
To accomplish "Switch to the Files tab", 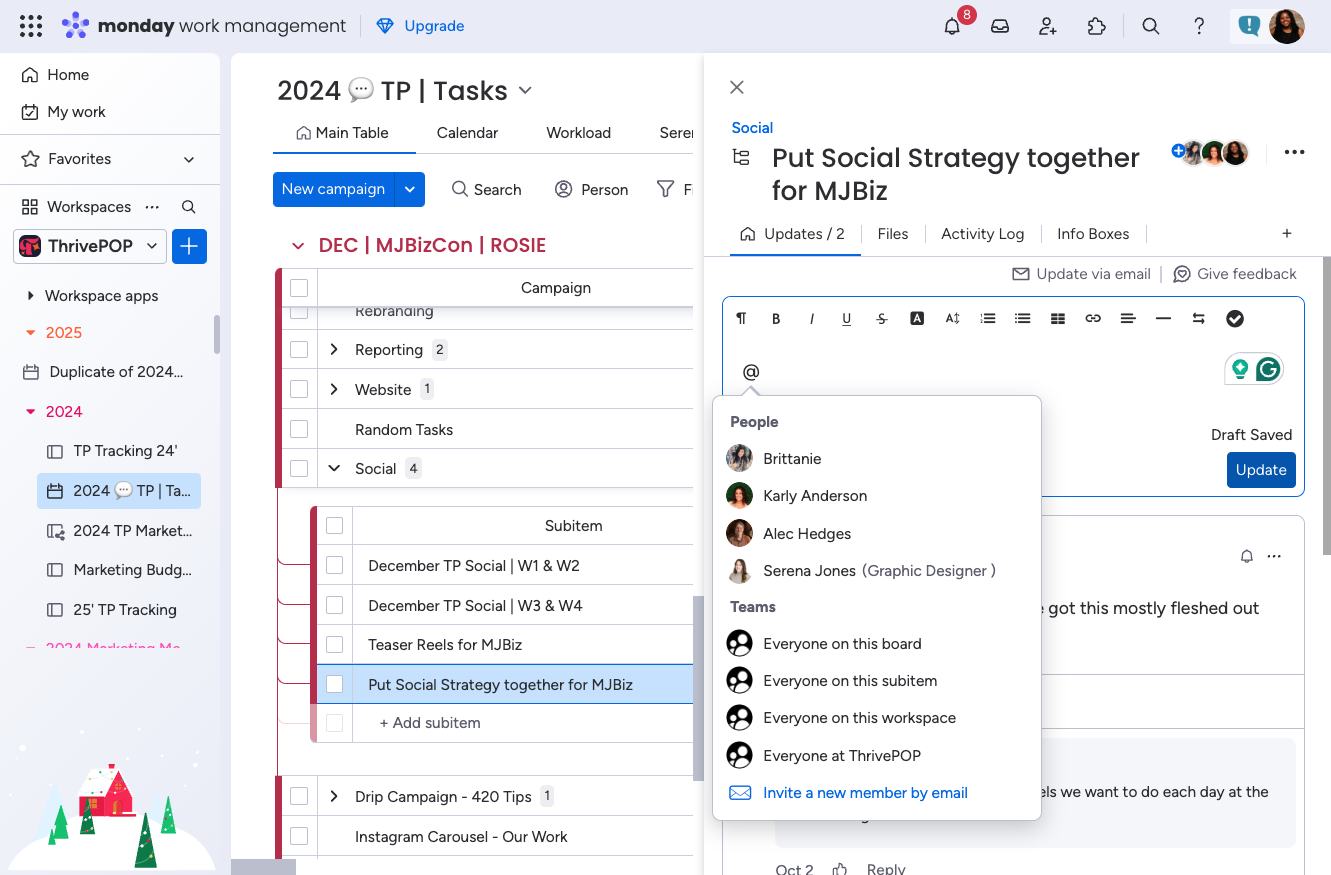I will click(893, 234).
